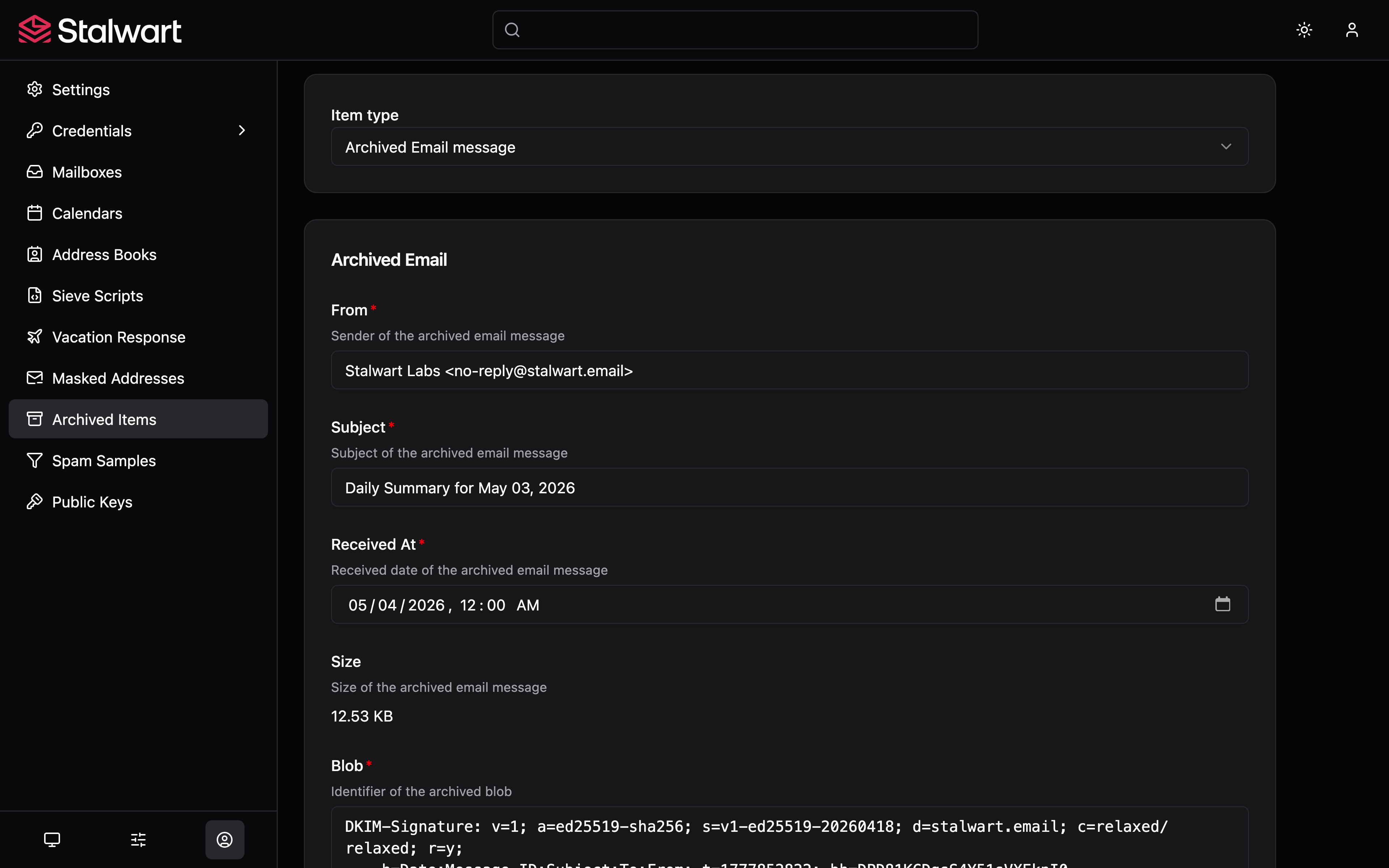Click "Subject of the archived email message" text

449,453
